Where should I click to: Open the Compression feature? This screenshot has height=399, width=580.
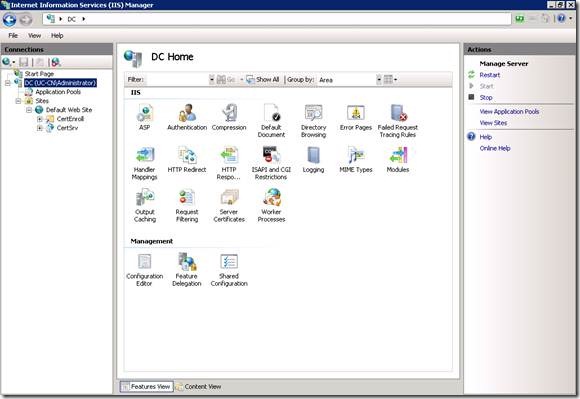pyautogui.click(x=229, y=117)
